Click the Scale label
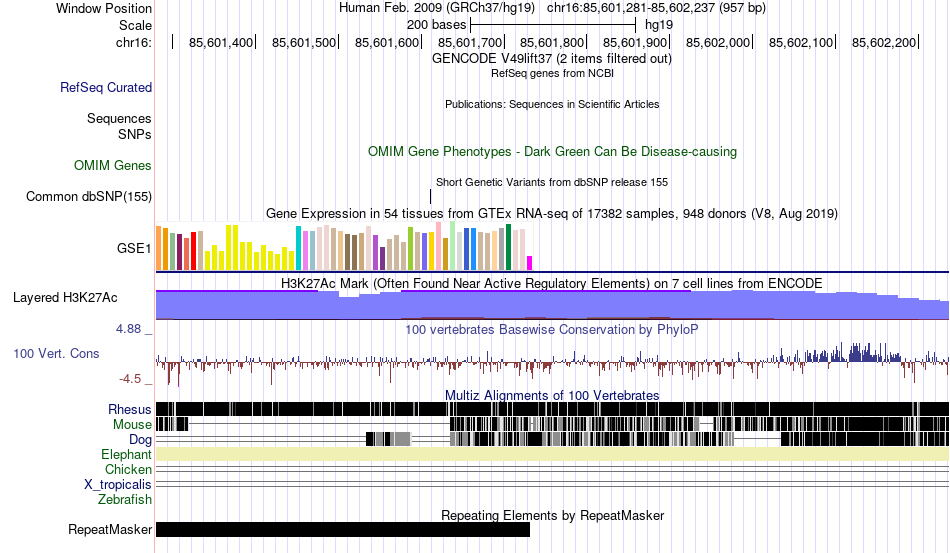The image size is (950, 553). pyautogui.click(x=136, y=25)
